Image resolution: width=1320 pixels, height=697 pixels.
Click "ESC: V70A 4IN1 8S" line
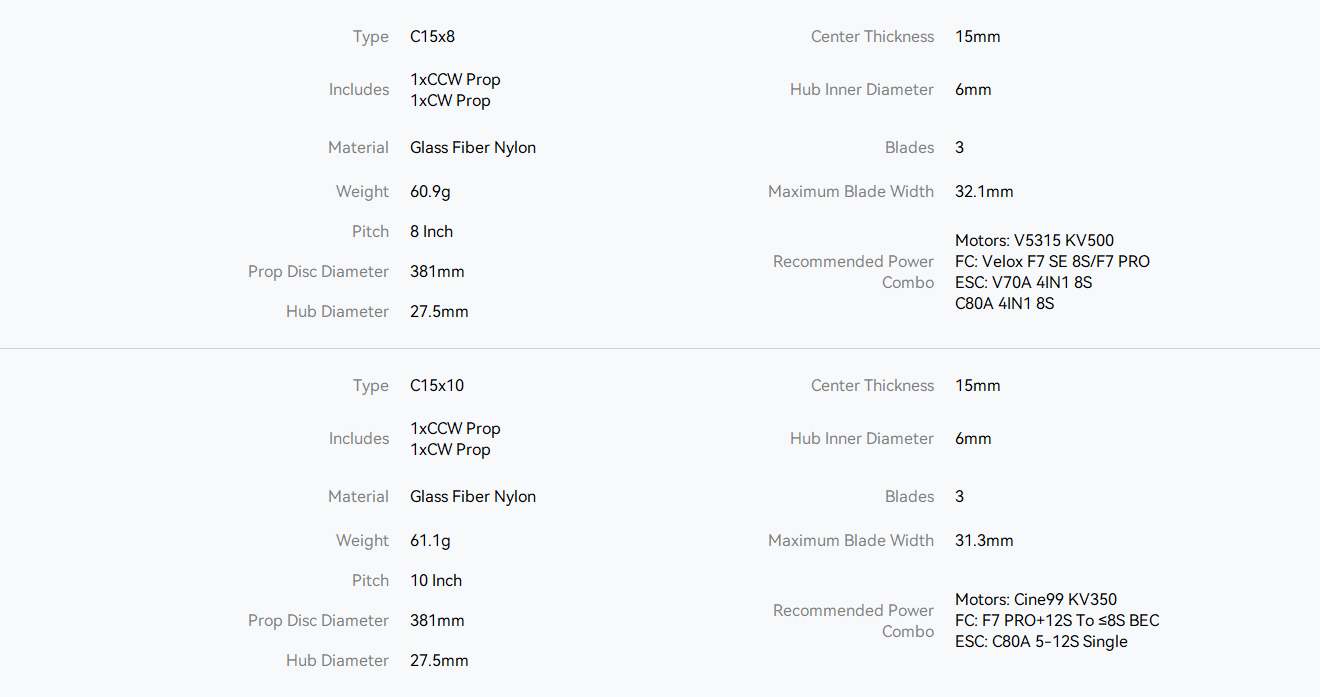click(x=1023, y=283)
